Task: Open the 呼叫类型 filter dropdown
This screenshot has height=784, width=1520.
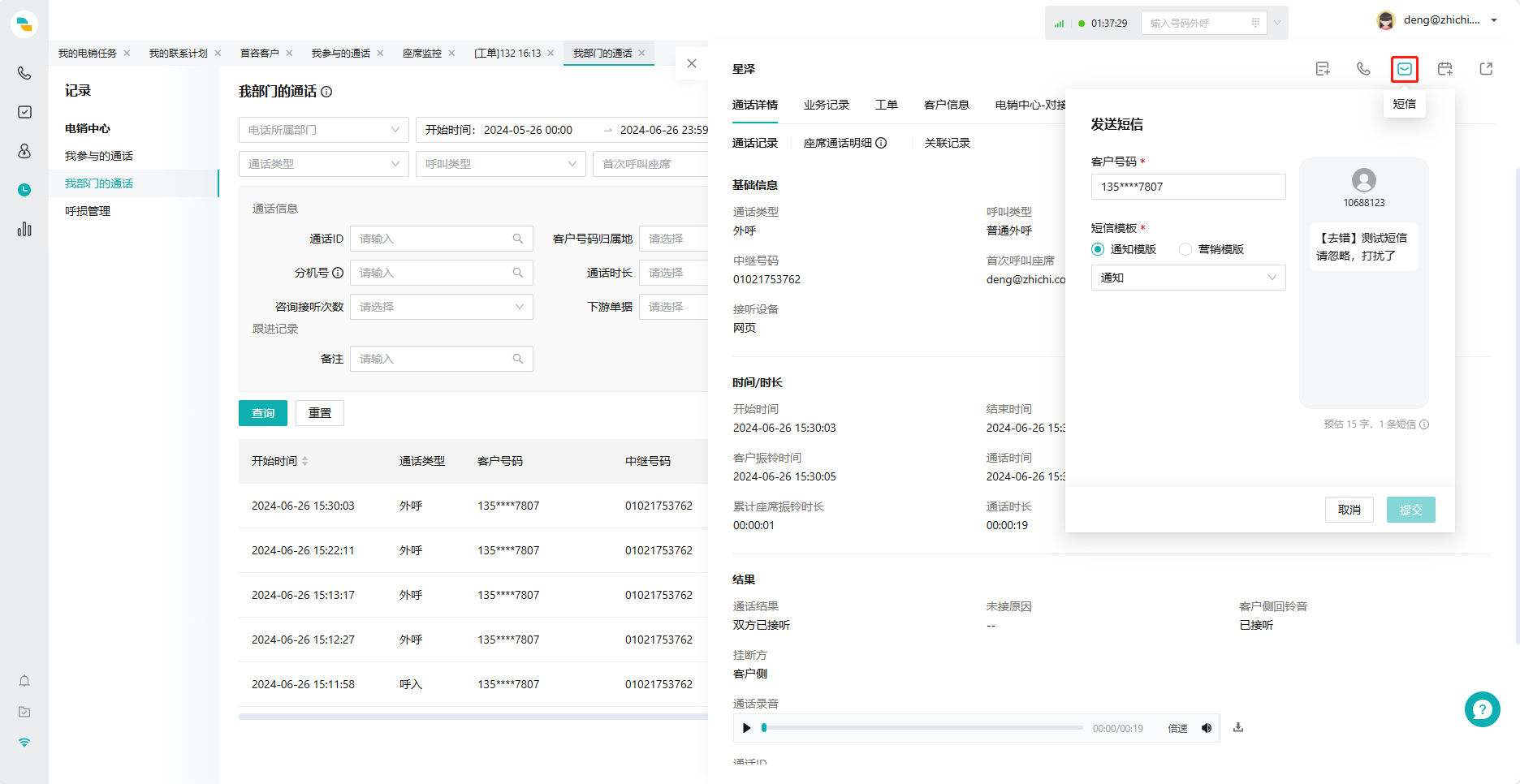Action: pyautogui.click(x=501, y=164)
